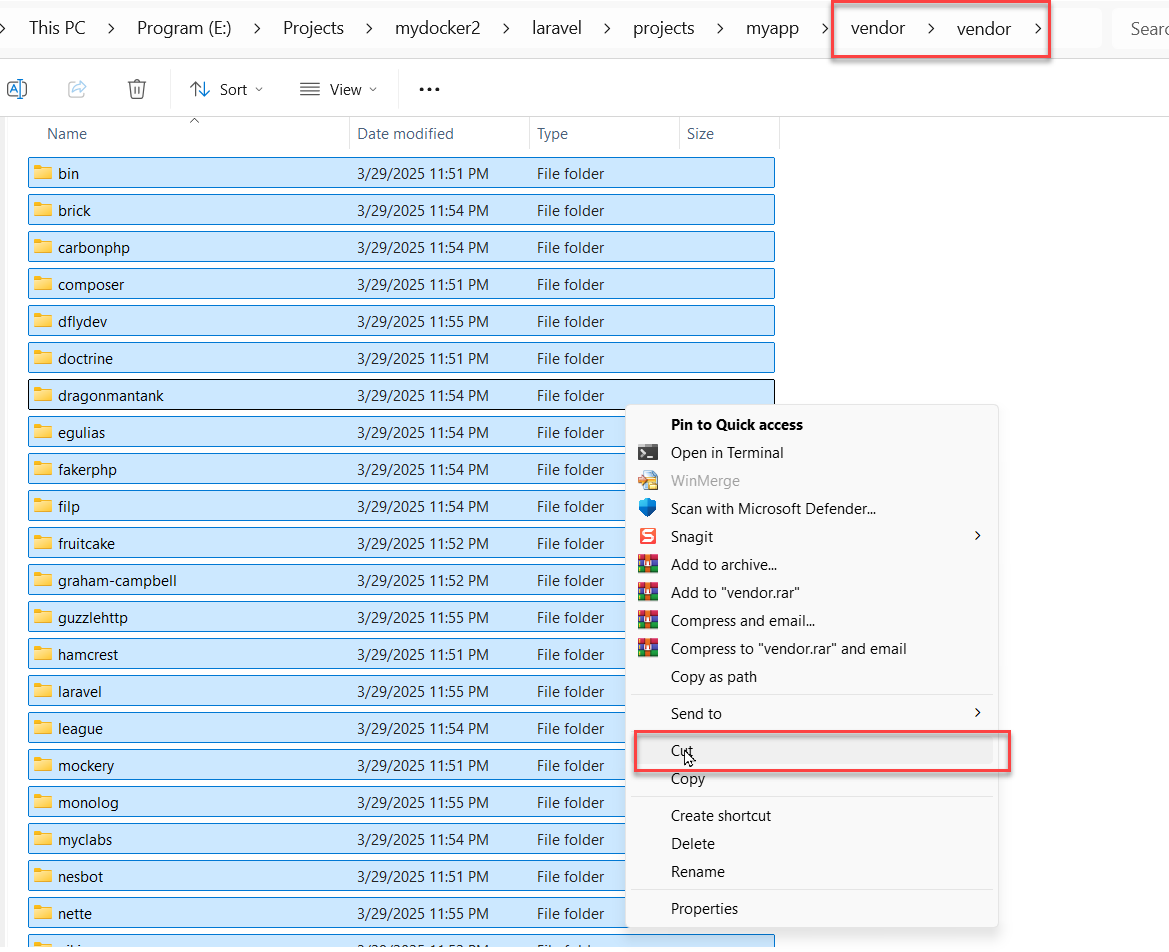The width and height of the screenshot is (1169, 952).
Task: Click the WinMerge icon in context menu
Action: tap(648, 481)
